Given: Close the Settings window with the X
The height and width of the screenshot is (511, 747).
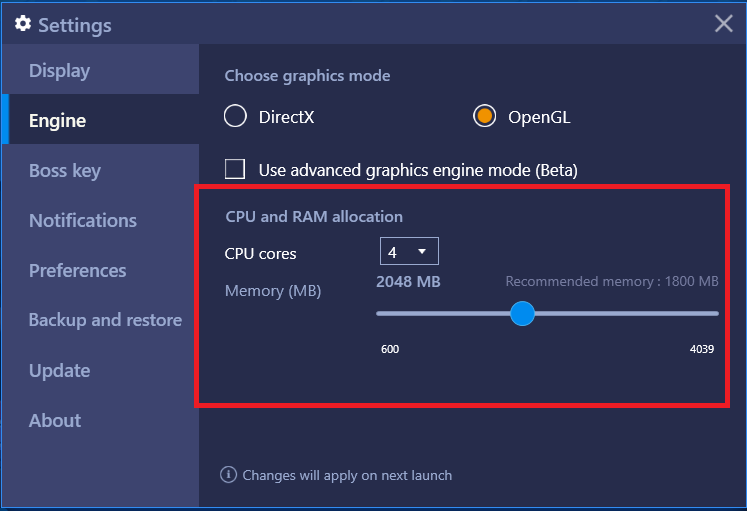Looking at the screenshot, I should tap(723, 23).
